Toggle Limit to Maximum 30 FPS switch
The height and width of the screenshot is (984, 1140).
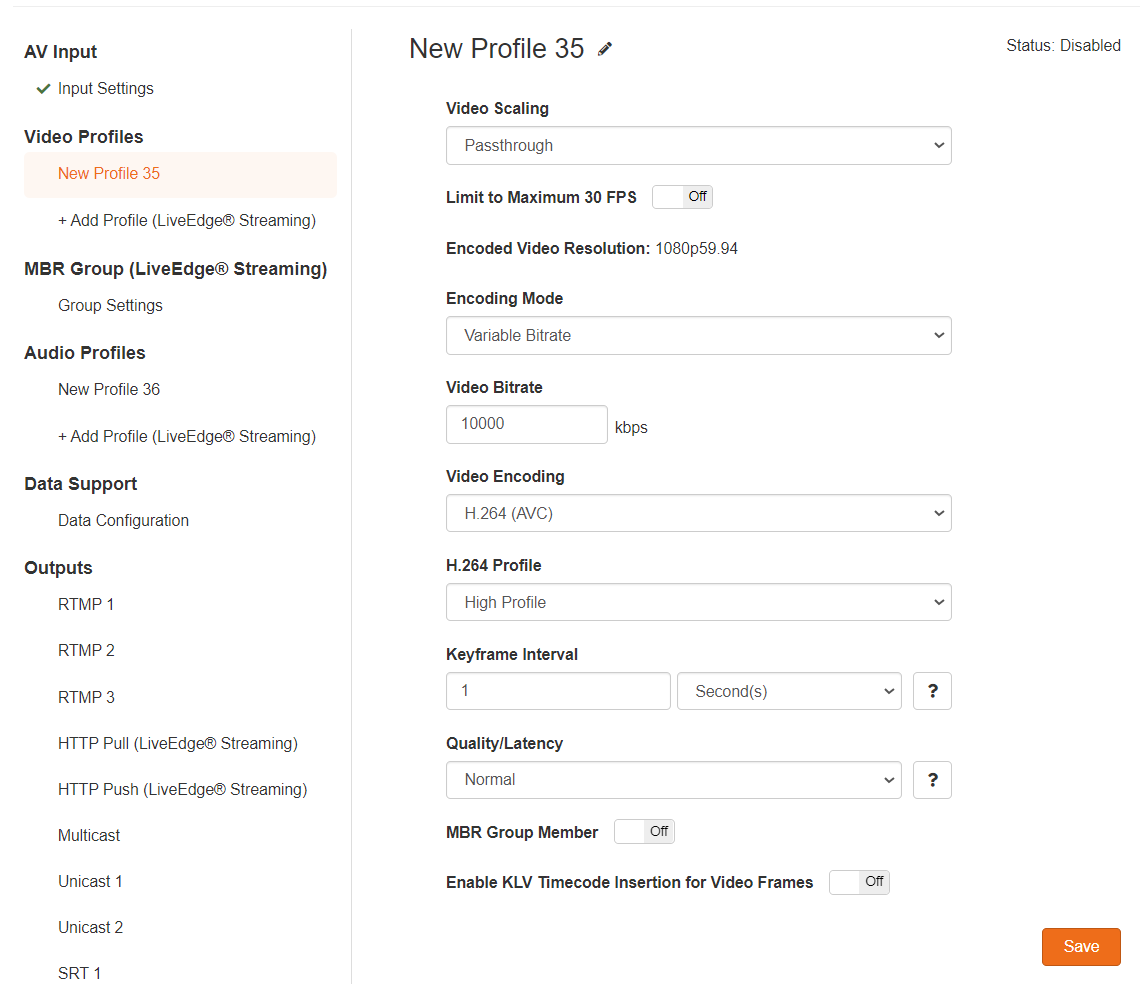[682, 197]
